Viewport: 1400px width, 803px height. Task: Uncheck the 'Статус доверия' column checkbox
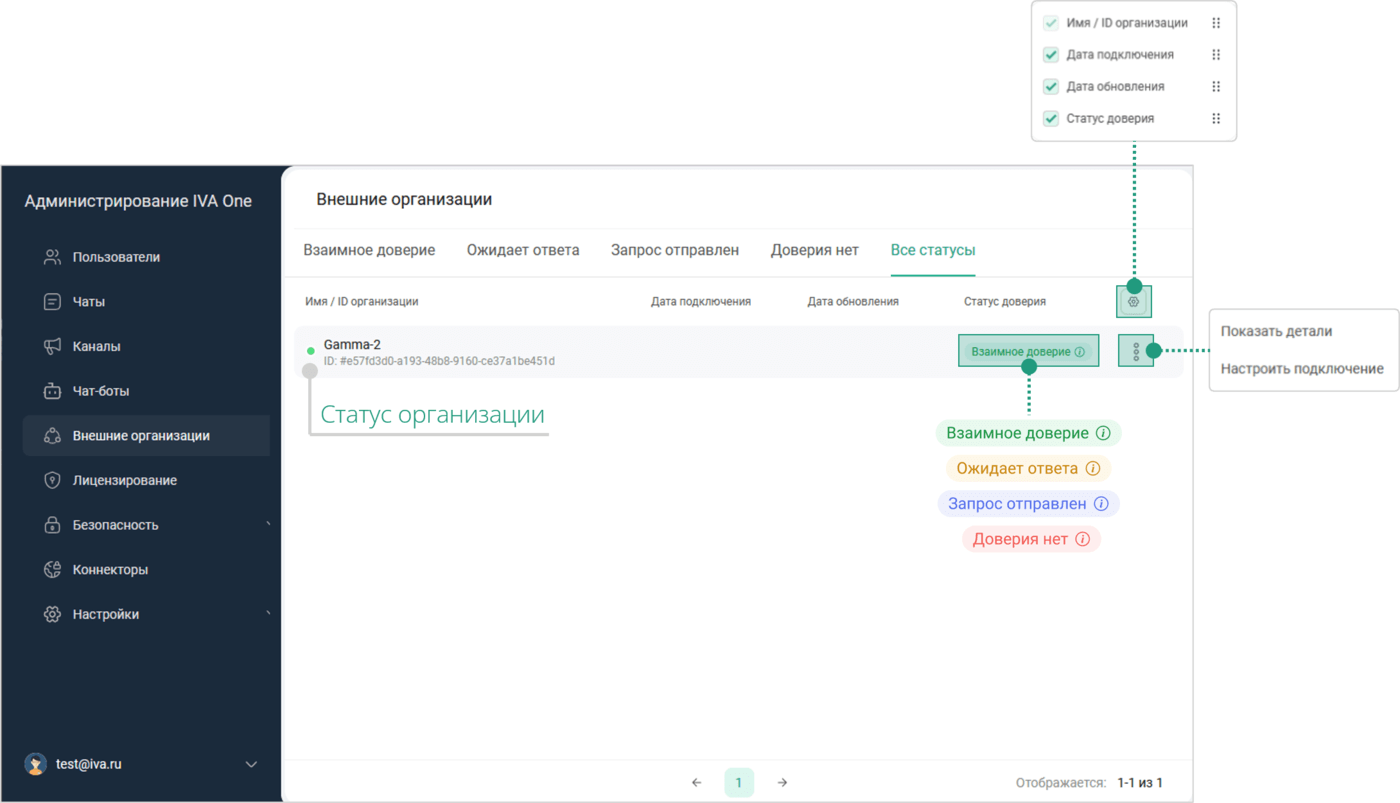pos(1051,119)
